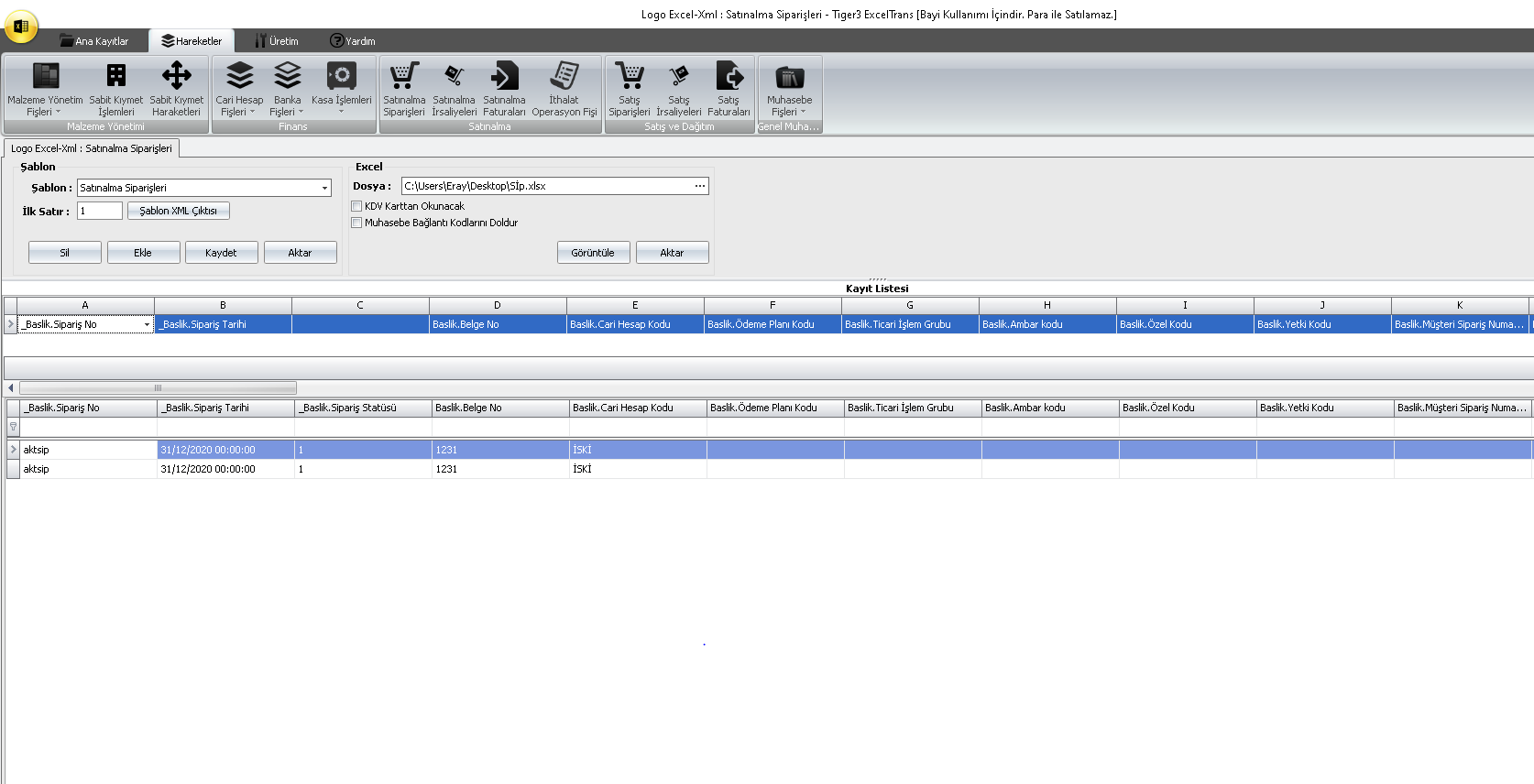
Task: Expand the Şablon combo box
Action: tap(324, 188)
